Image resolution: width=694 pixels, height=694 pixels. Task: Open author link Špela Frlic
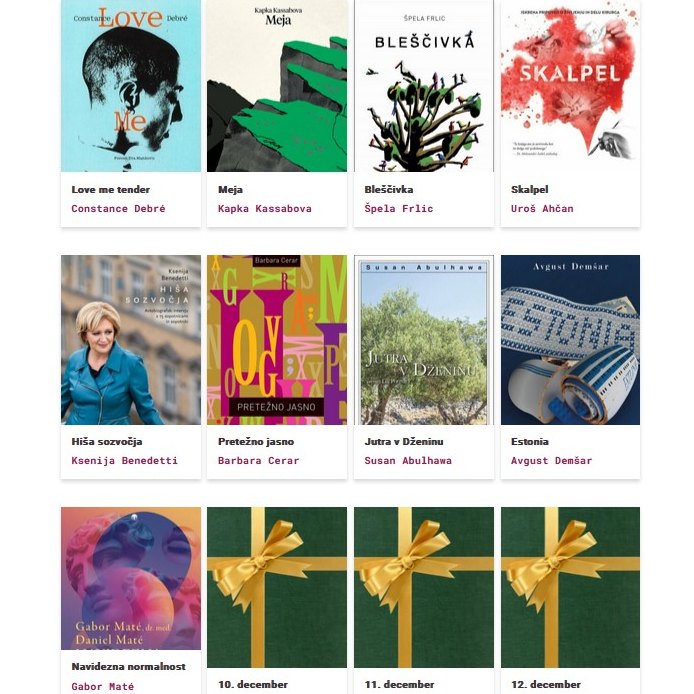pyautogui.click(x=399, y=208)
